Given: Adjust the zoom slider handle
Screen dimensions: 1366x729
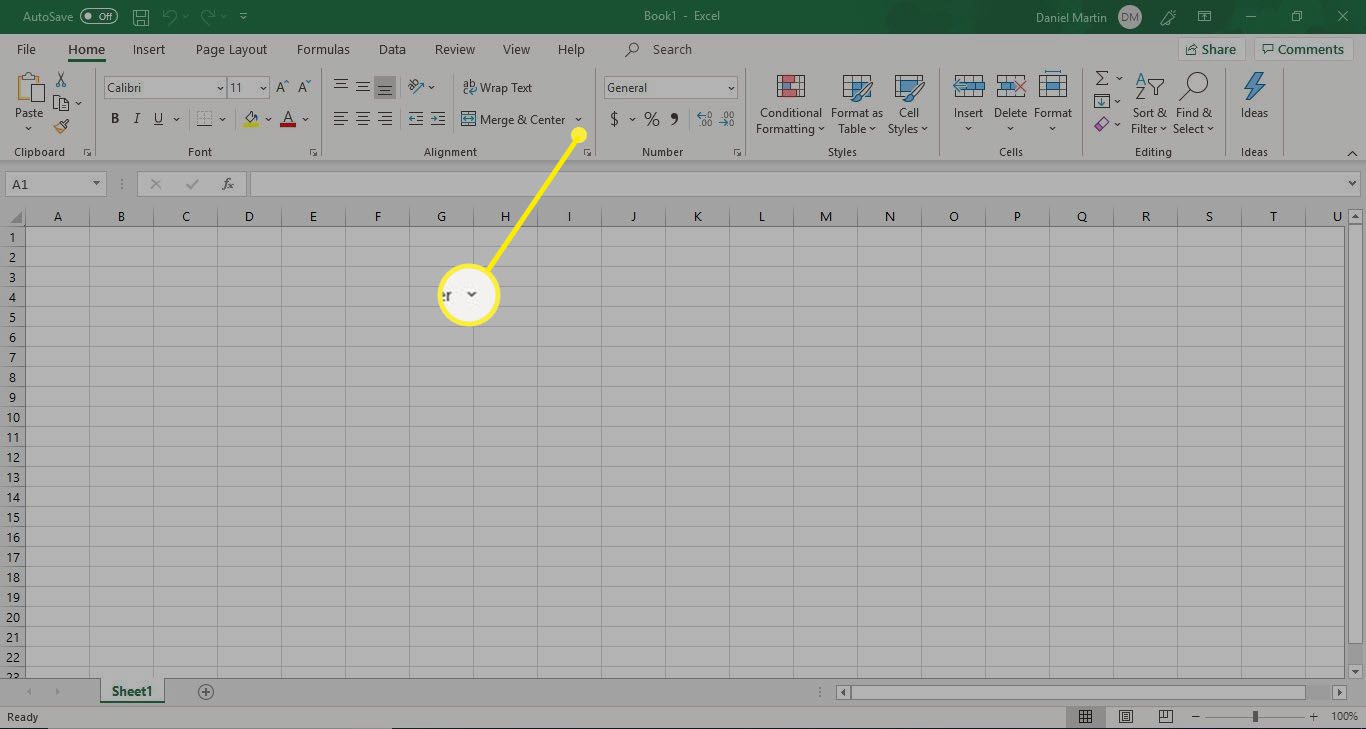Looking at the screenshot, I should (1255, 716).
